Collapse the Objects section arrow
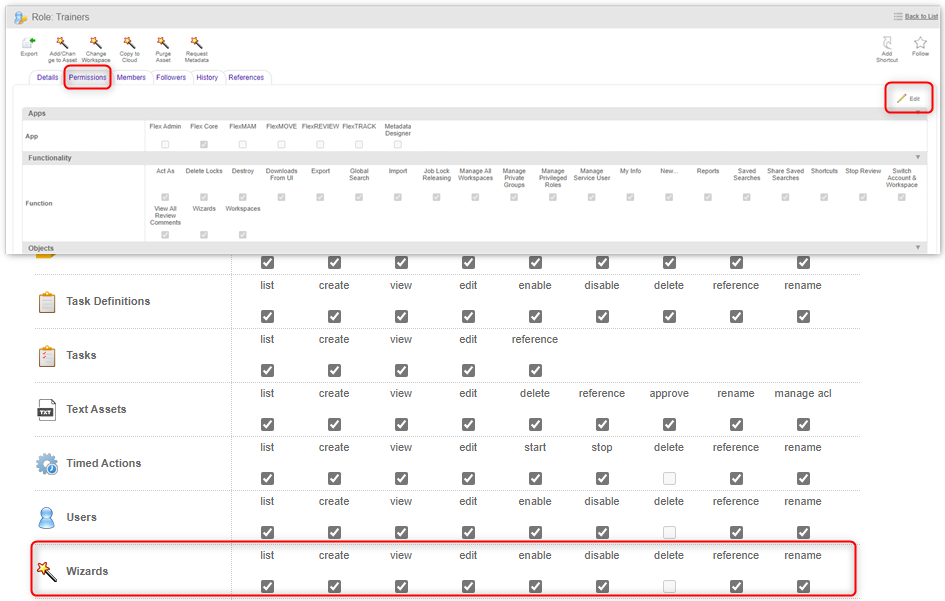 click(x=918, y=248)
